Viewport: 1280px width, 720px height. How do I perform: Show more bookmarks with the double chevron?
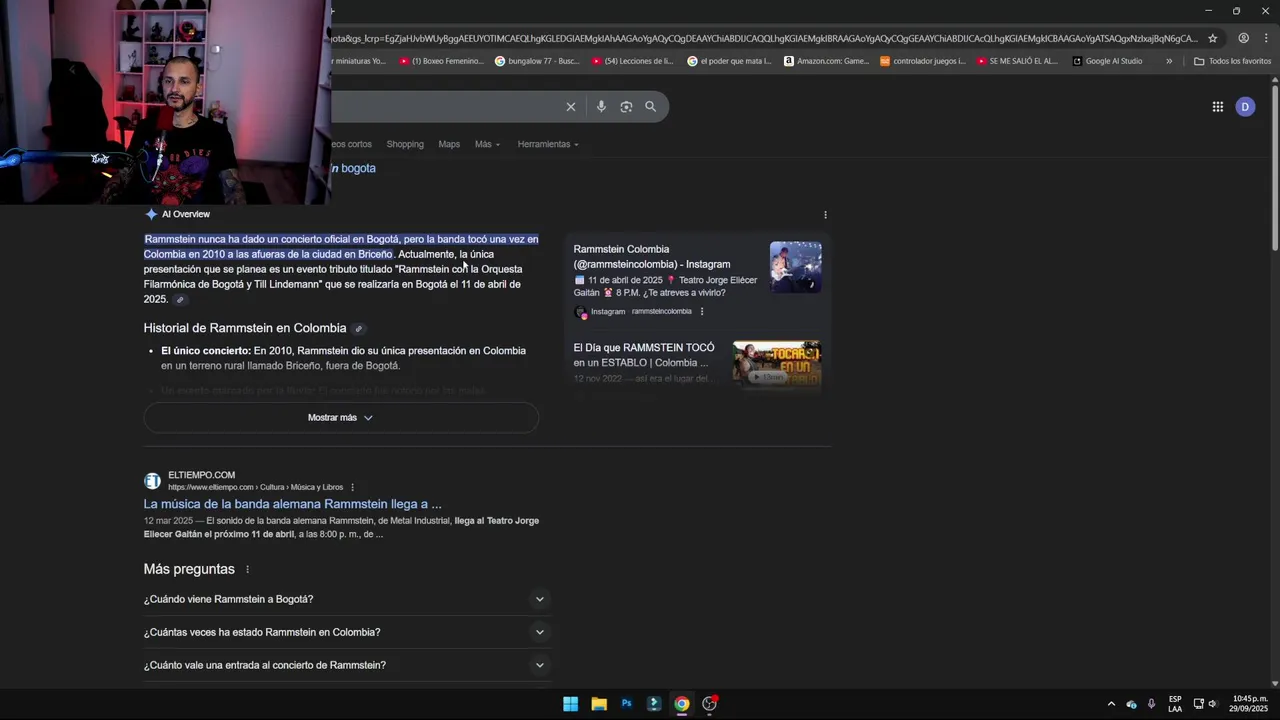(x=1169, y=61)
